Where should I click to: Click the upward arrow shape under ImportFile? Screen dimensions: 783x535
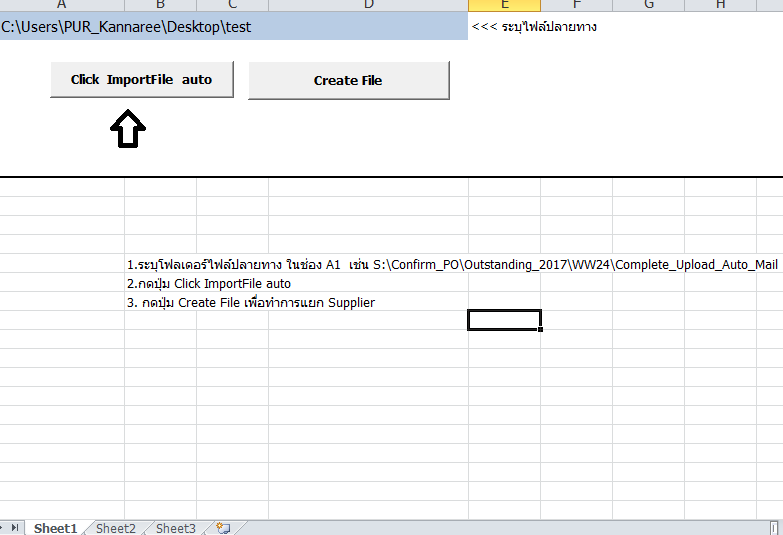click(127, 130)
